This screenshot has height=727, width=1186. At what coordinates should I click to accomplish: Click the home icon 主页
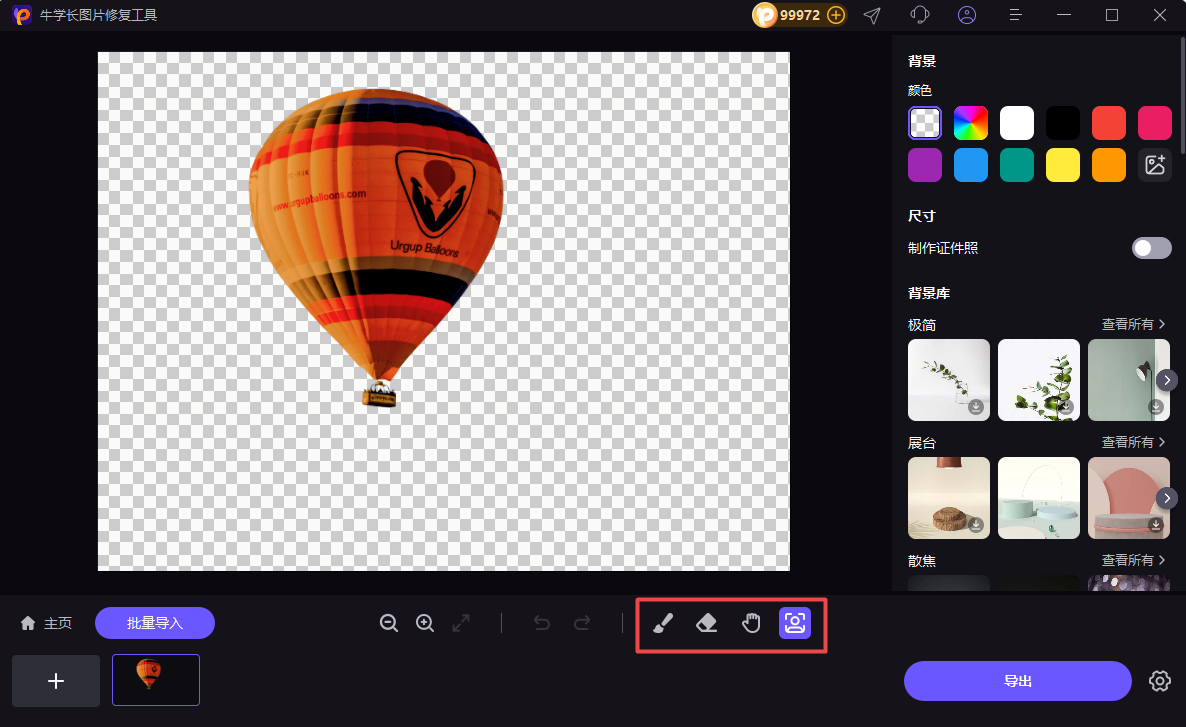(46, 623)
